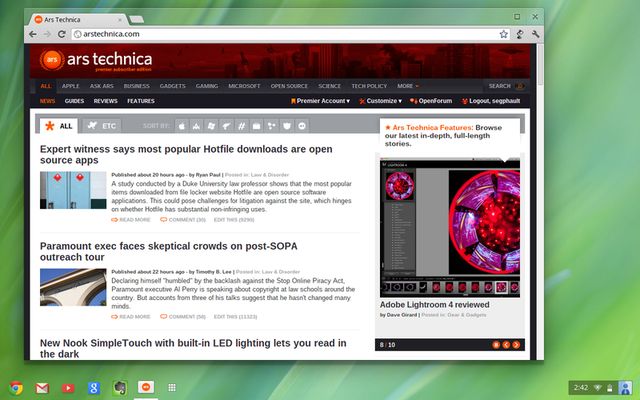Launch Chrome from the shelf
This screenshot has width=640, height=400.
(16, 387)
